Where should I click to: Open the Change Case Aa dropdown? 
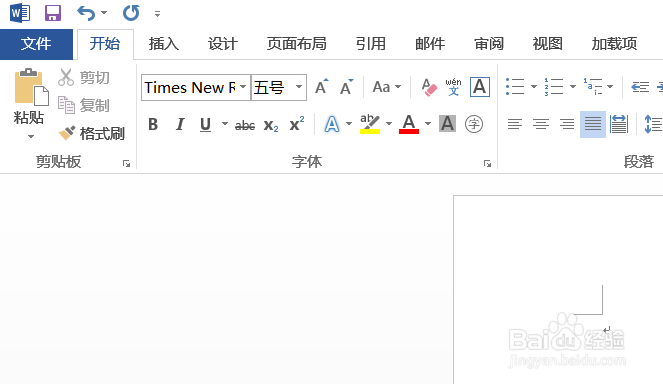[x=386, y=87]
